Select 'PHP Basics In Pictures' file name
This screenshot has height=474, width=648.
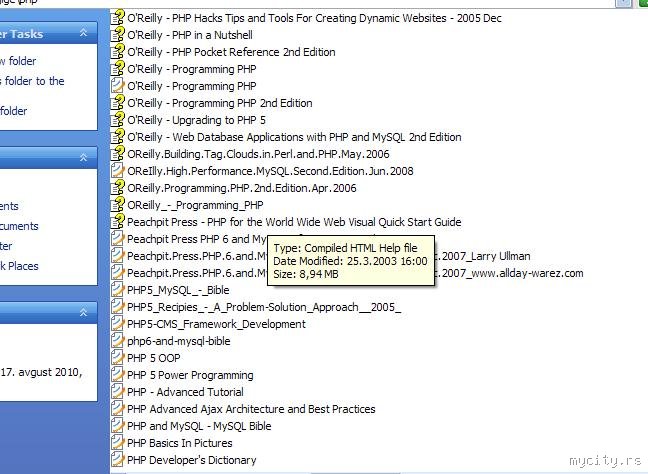click(180, 443)
